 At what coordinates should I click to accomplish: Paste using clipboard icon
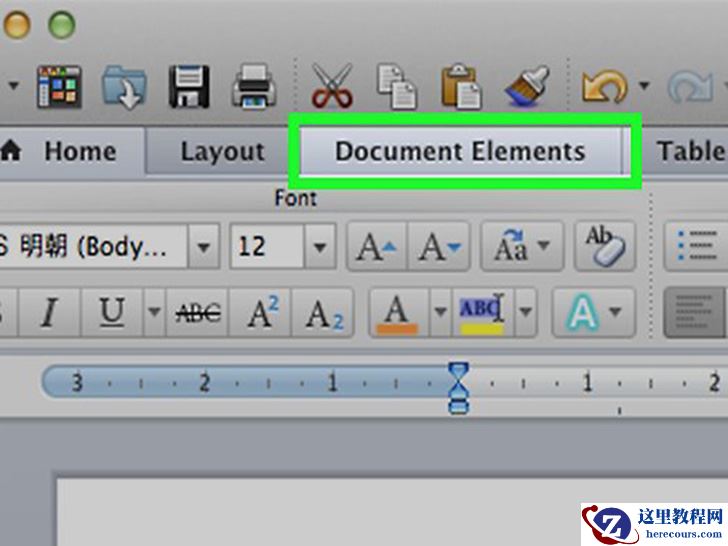[461, 86]
